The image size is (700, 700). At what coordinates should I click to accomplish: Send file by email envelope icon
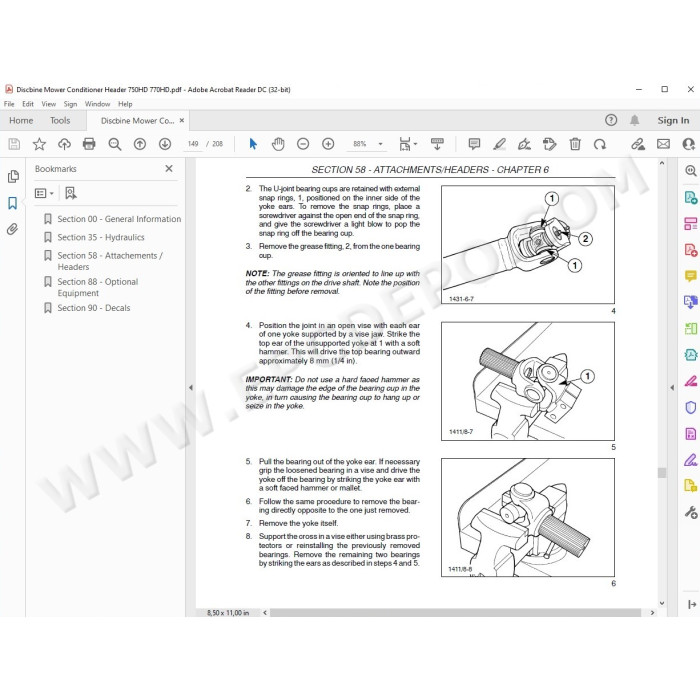(x=663, y=144)
